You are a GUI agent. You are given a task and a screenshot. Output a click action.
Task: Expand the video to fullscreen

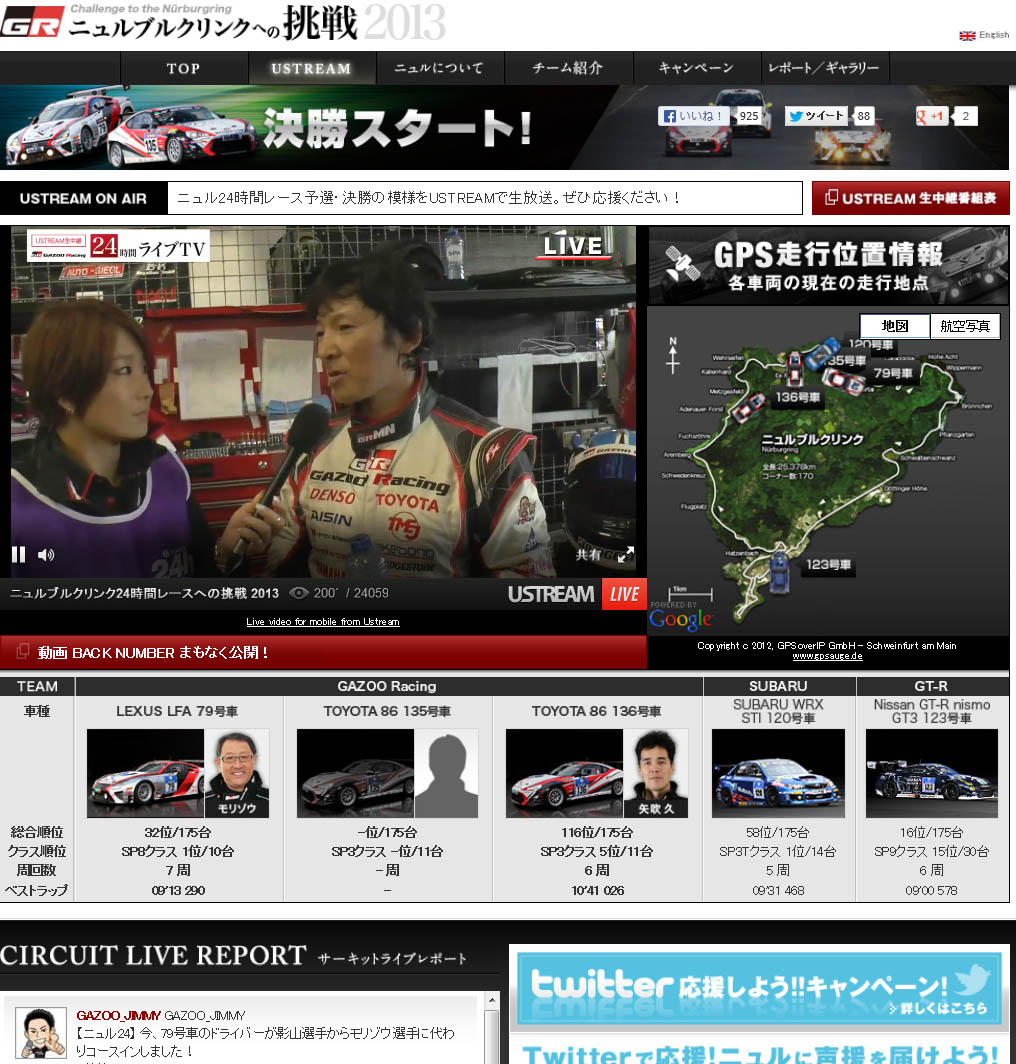pyautogui.click(x=626, y=554)
